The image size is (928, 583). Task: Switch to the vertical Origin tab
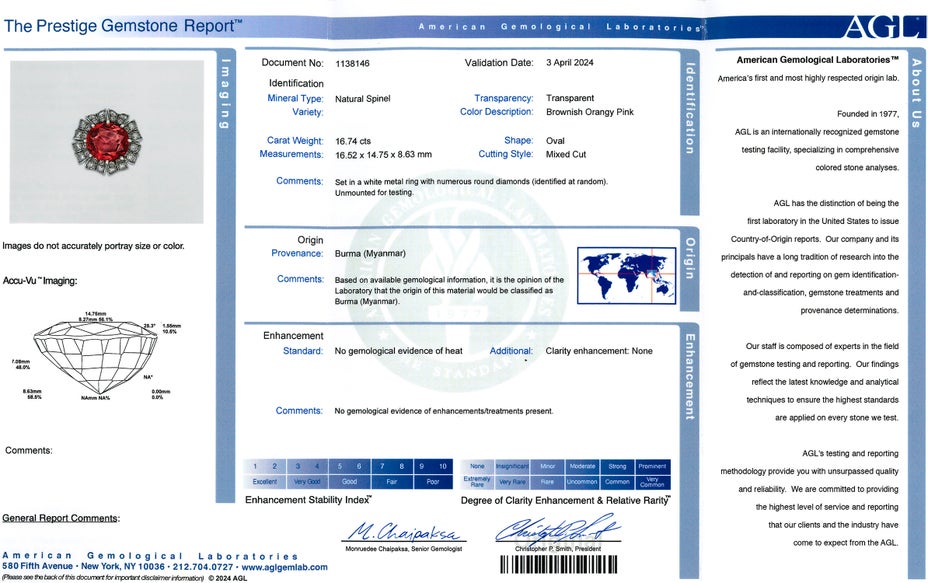pos(688,258)
